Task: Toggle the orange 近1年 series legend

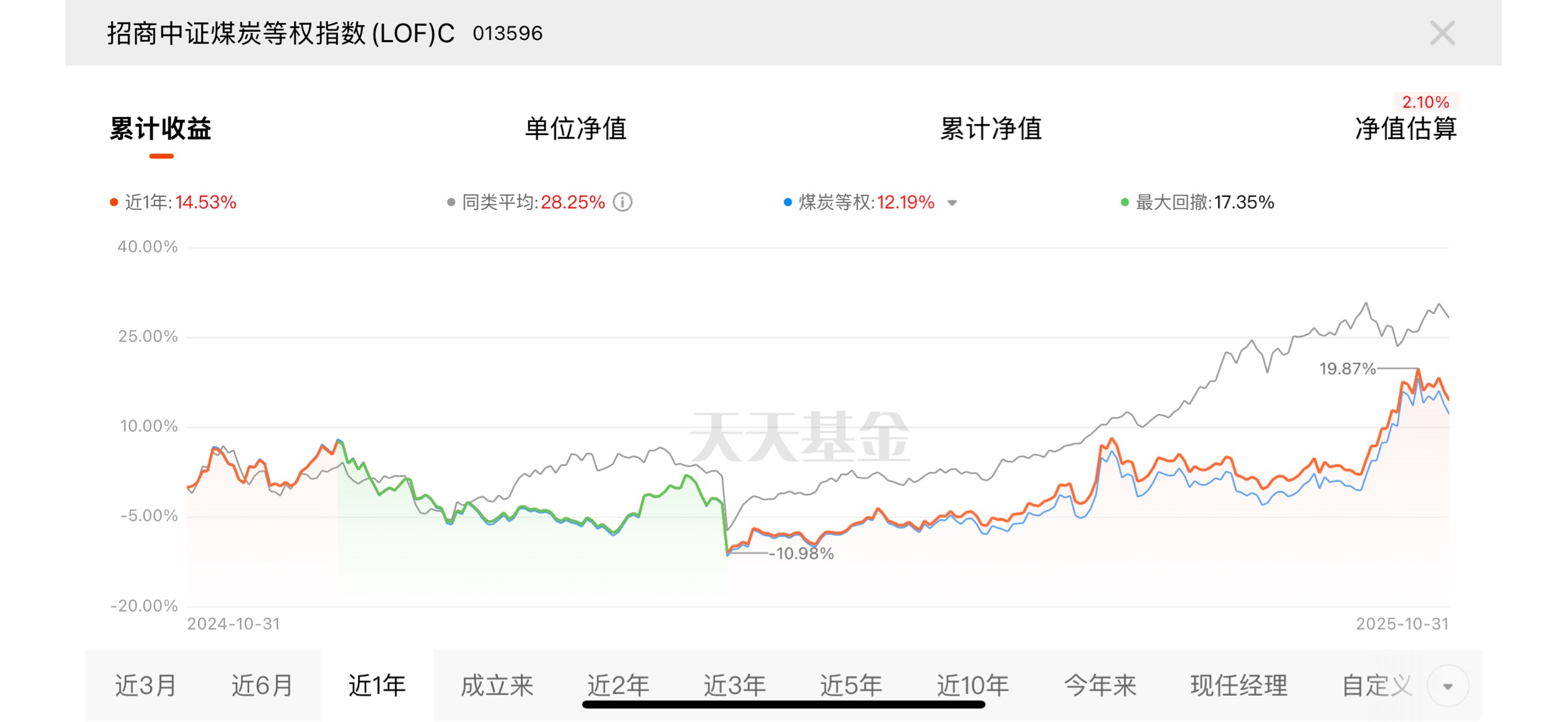Action: (x=173, y=202)
